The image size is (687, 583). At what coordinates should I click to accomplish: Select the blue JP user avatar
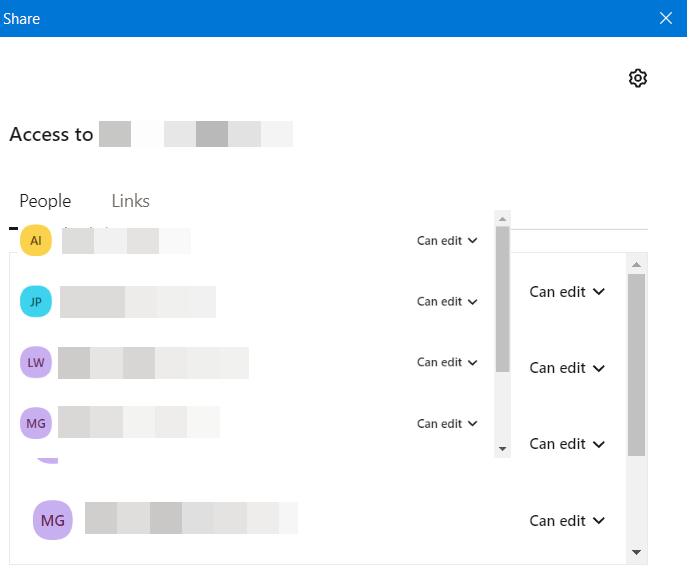coord(36,301)
